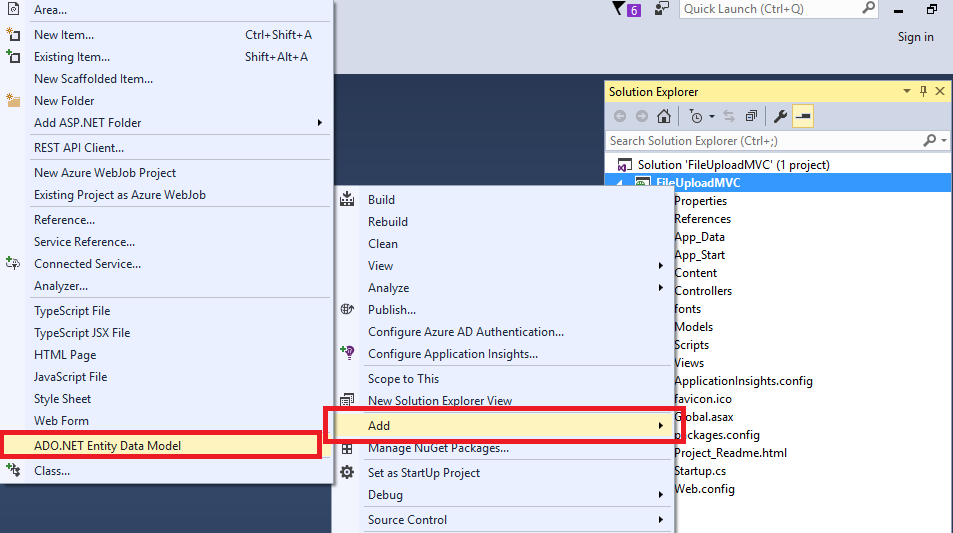Screen dimensions: 953x533
Task: Open the Solution Explorer window position dropdown
Action: pos(907,91)
